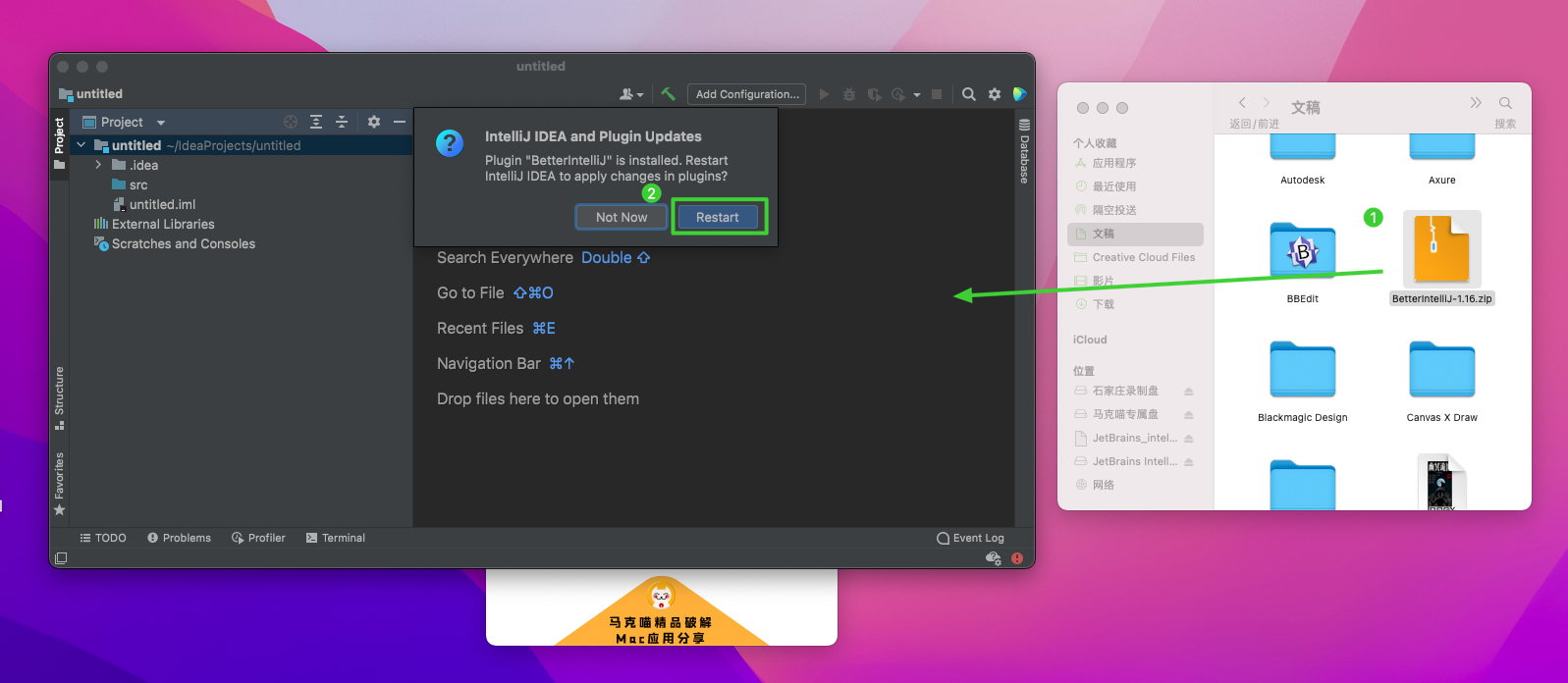
Task: Click the Profile run icon
Action: coord(898,94)
